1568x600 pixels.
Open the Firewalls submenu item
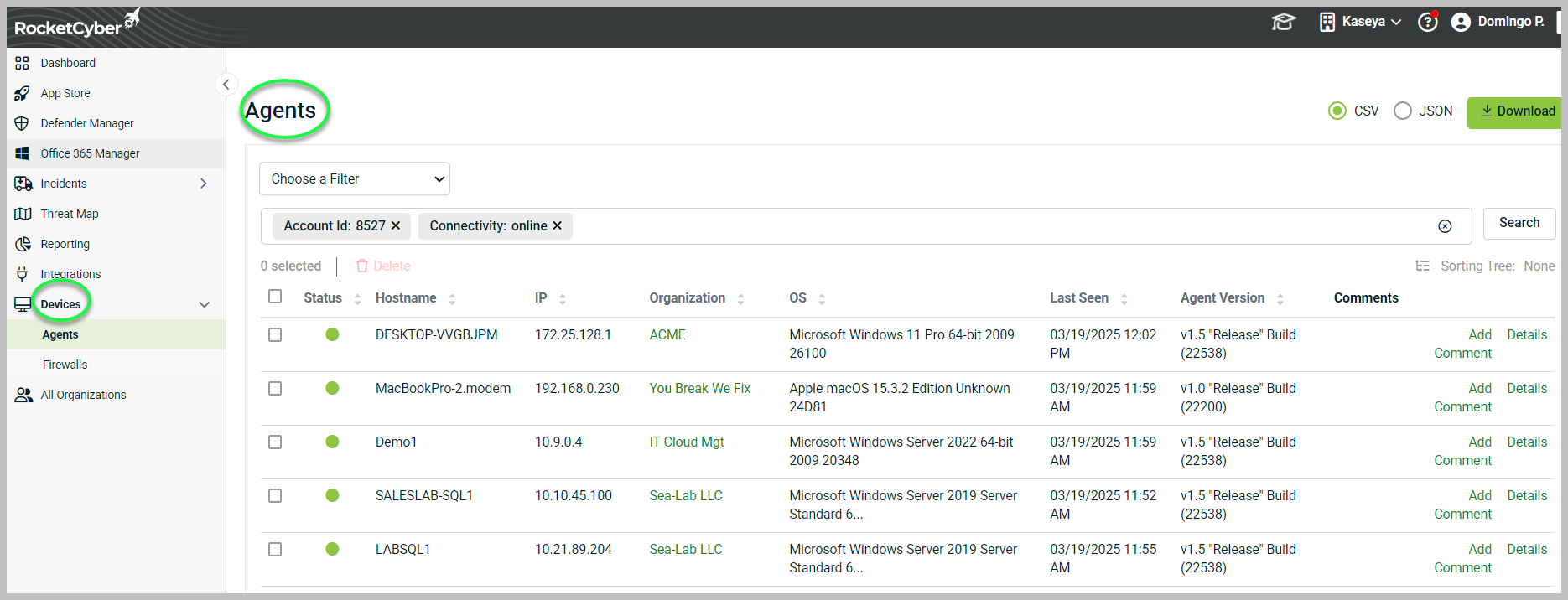pyautogui.click(x=65, y=365)
